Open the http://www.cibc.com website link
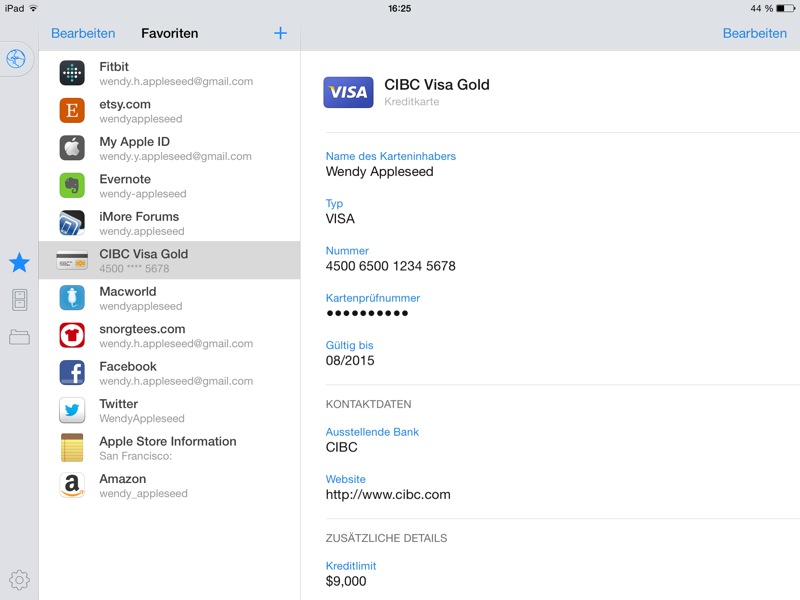 388,494
